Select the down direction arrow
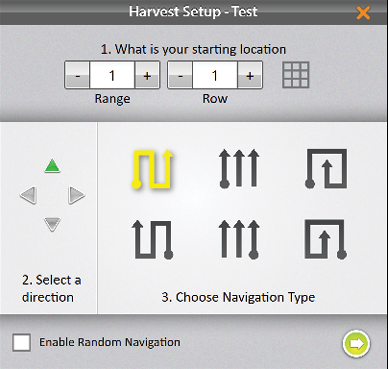The width and height of the screenshot is (388, 369). [52, 224]
